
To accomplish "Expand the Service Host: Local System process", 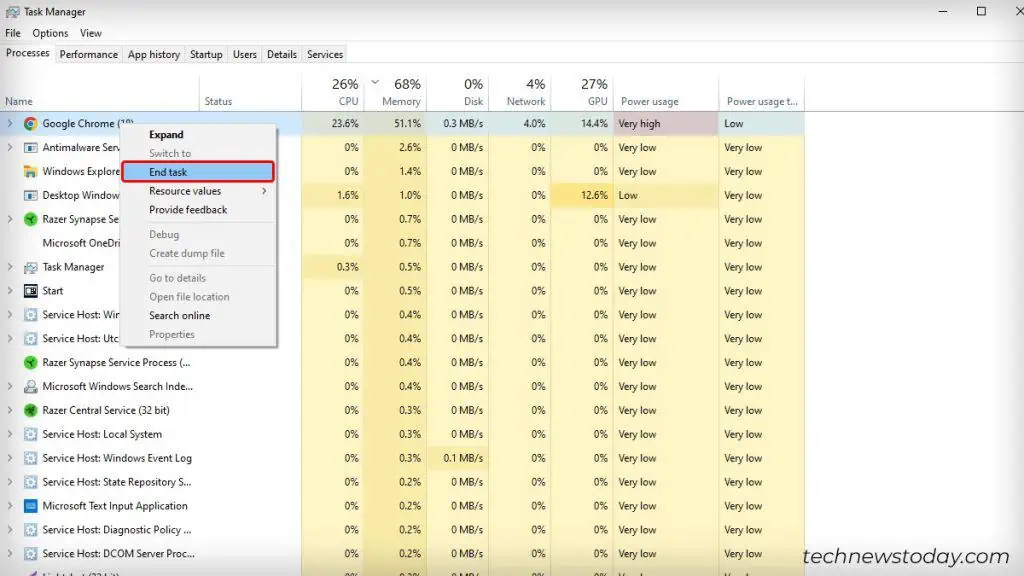I will click(x=11, y=434).
